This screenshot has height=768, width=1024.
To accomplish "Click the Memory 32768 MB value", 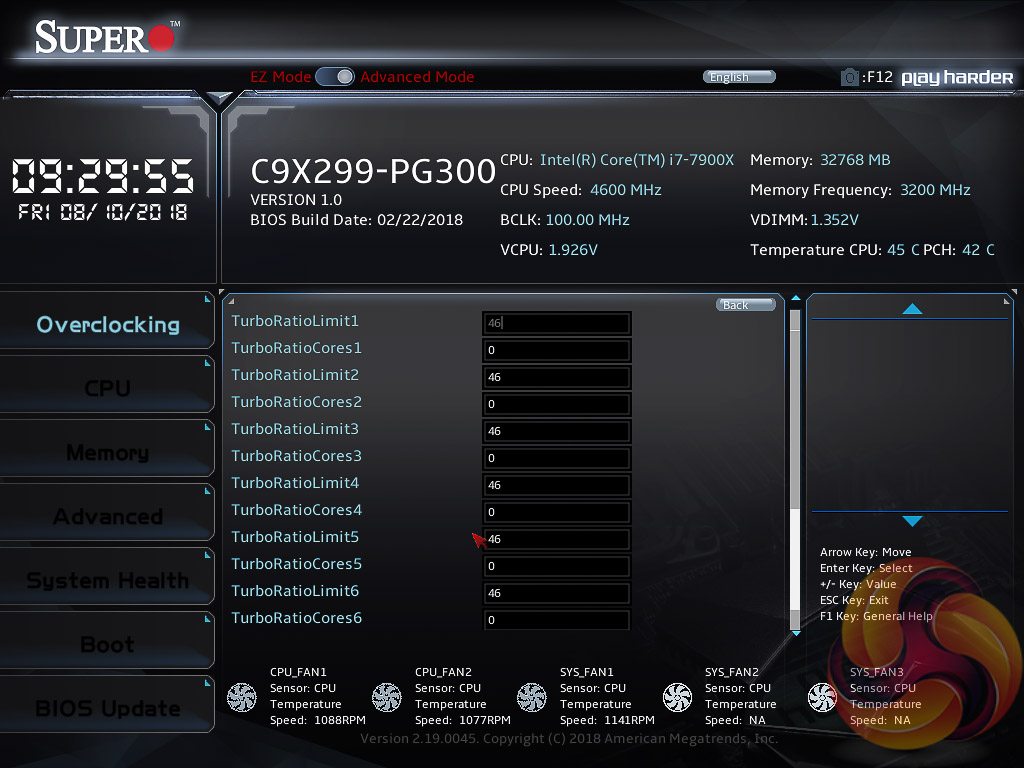I will coord(855,160).
